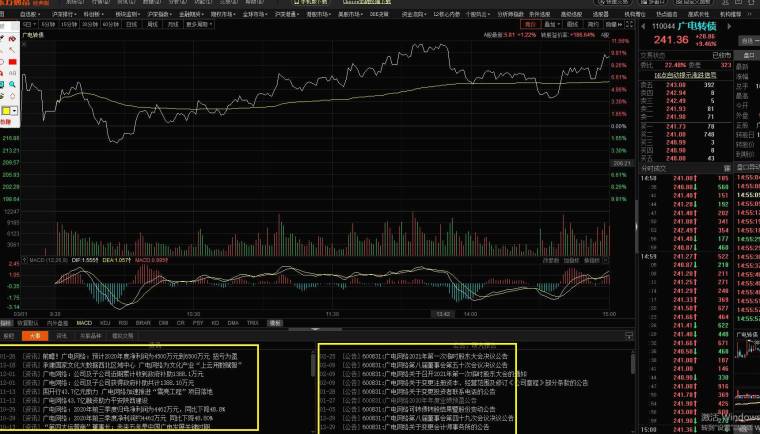
Task: Select the CR indicator tab
Action: (181, 323)
